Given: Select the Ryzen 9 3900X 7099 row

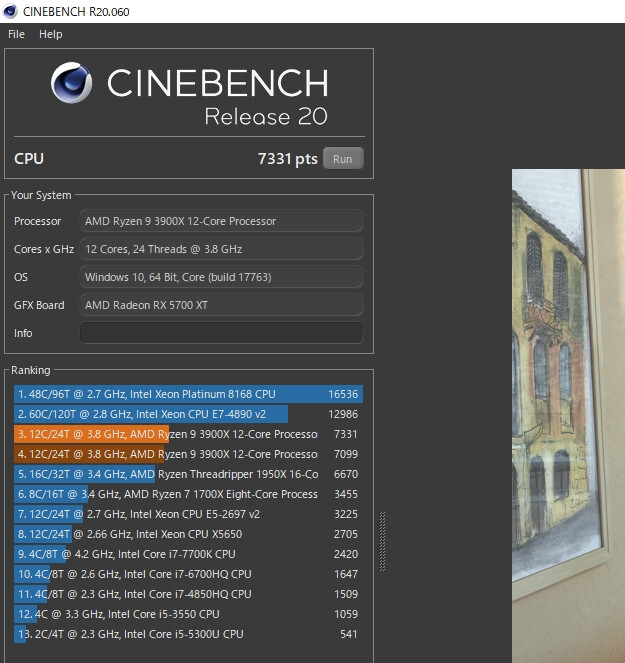Looking at the screenshot, I should click(188, 454).
